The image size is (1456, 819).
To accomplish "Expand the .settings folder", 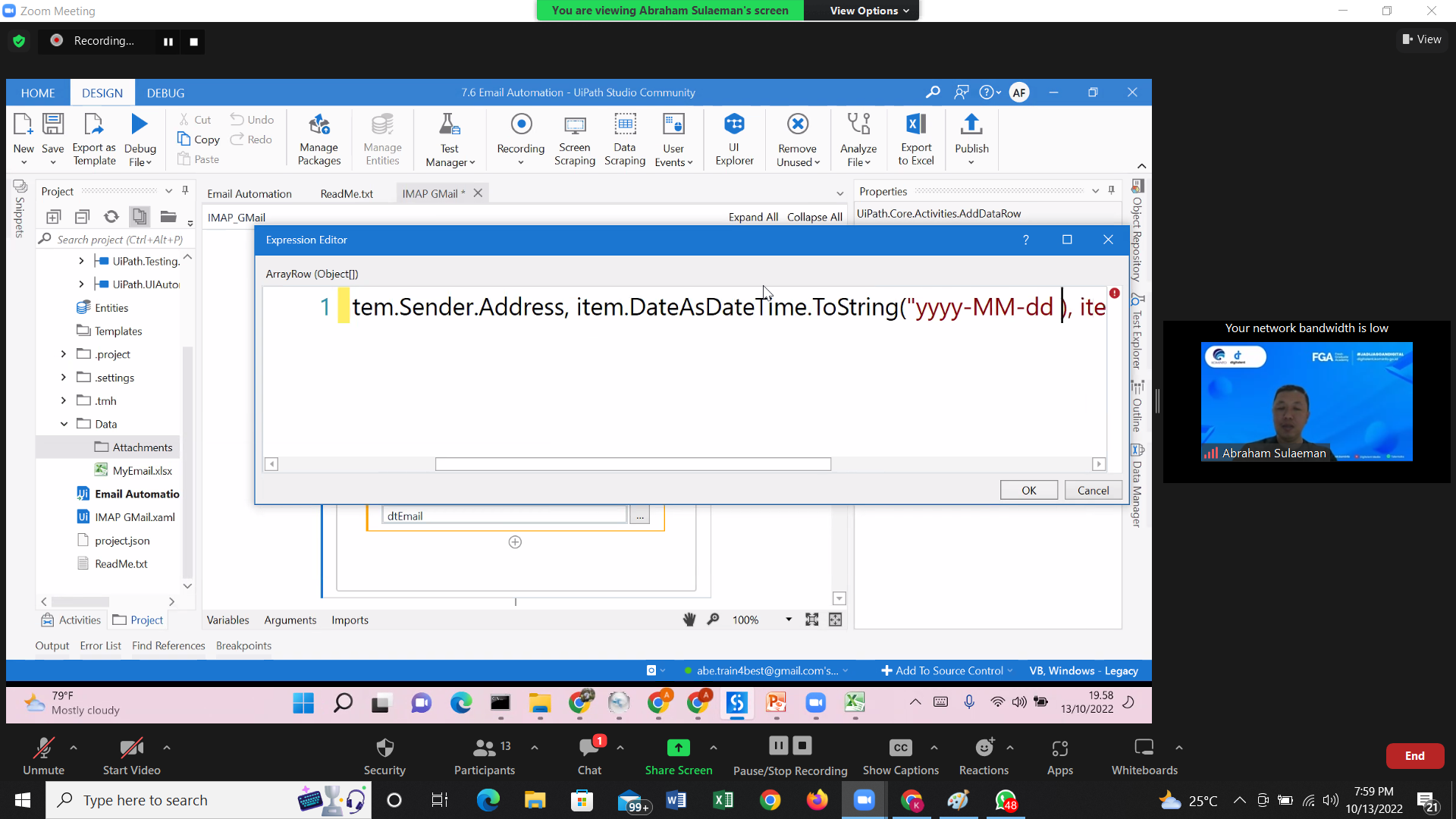I will 64,378.
